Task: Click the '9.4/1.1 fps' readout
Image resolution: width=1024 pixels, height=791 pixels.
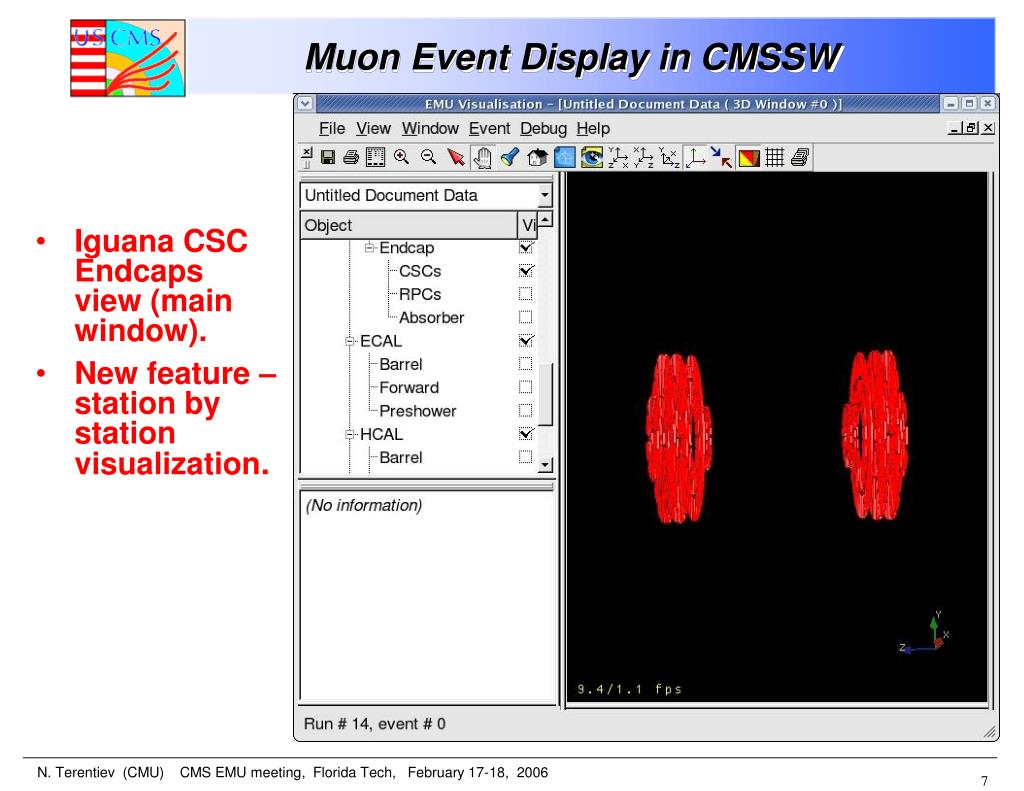Action: tap(630, 689)
